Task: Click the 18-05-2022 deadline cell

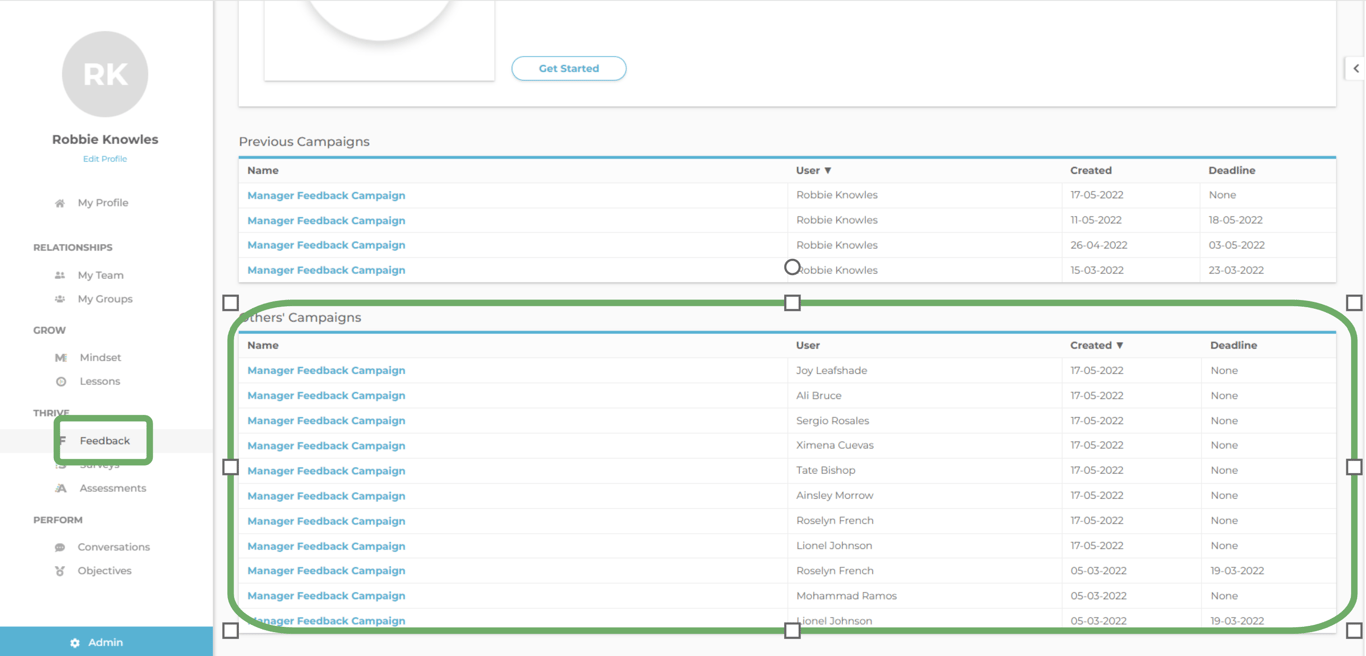Action: click(x=1235, y=220)
